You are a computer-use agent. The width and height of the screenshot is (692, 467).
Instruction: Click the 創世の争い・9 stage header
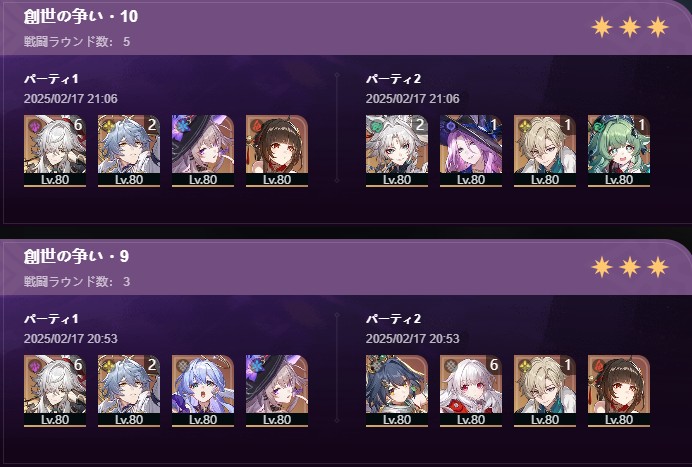click(76, 256)
